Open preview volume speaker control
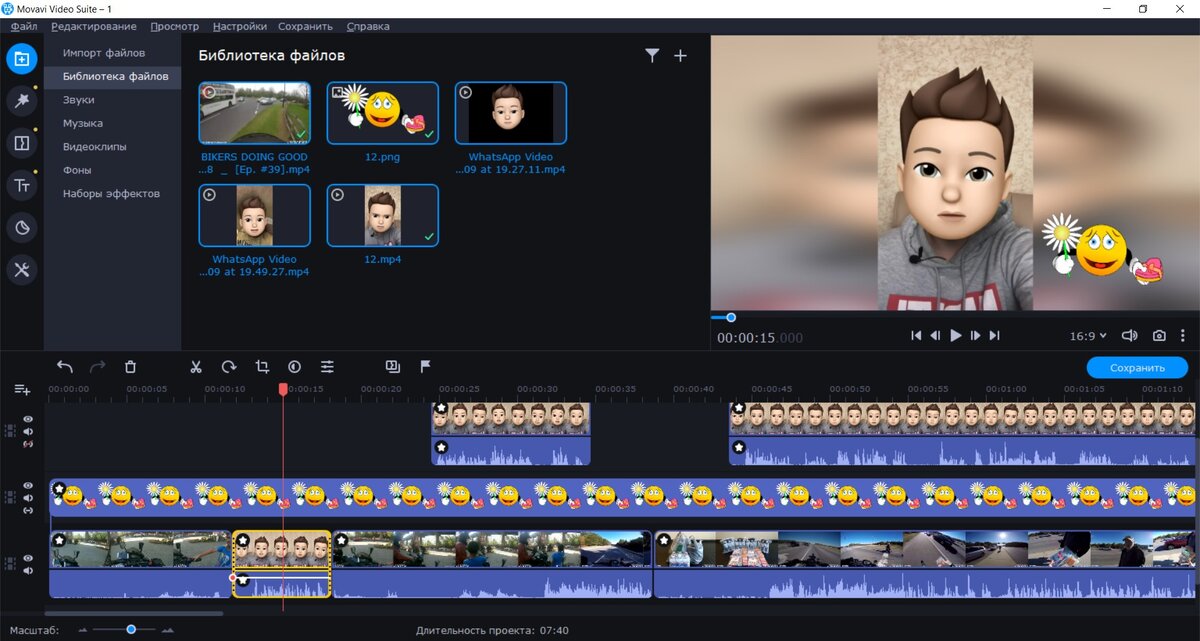1200x641 pixels. point(1130,336)
